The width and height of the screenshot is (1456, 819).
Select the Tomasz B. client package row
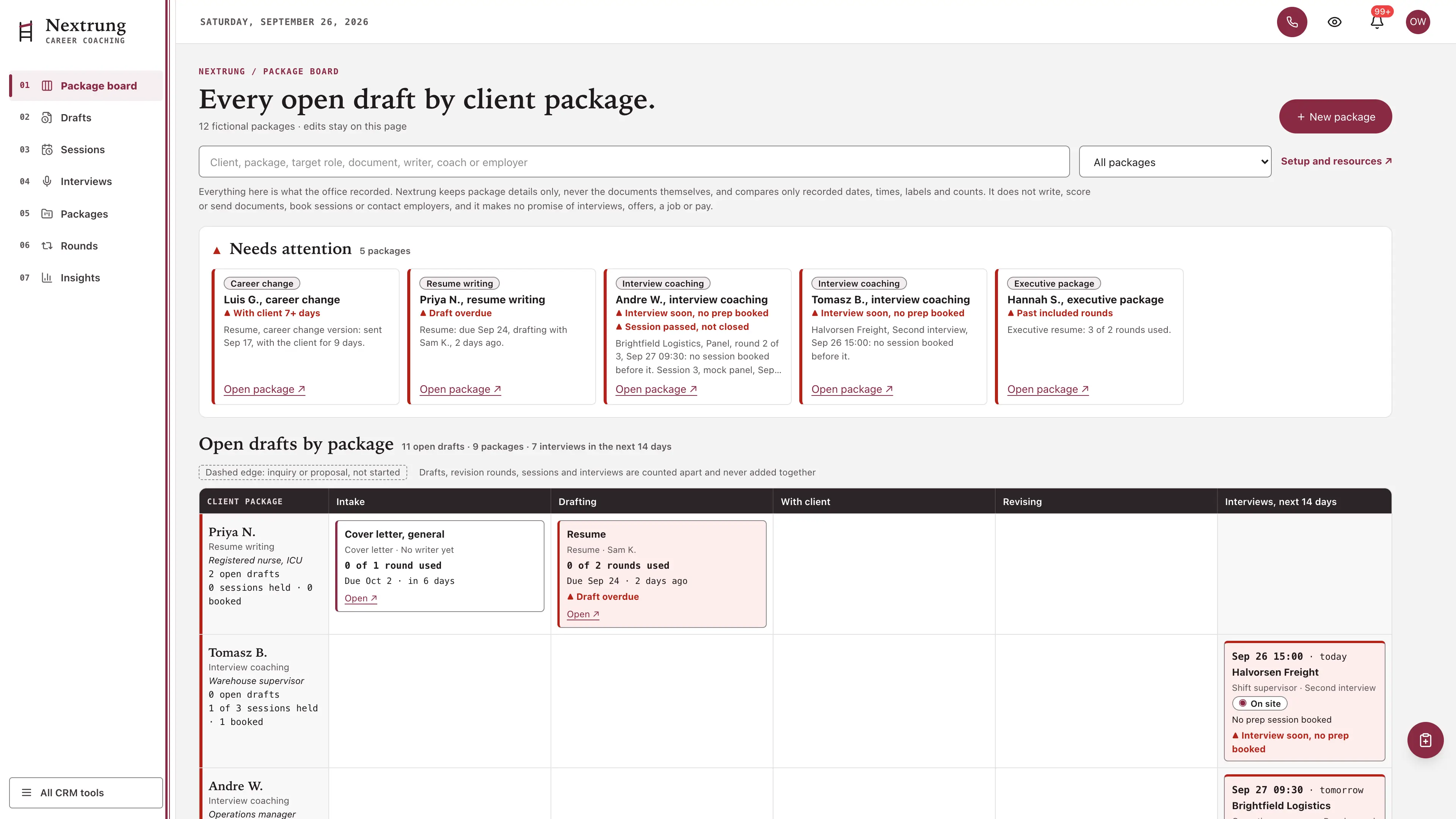tap(264, 700)
